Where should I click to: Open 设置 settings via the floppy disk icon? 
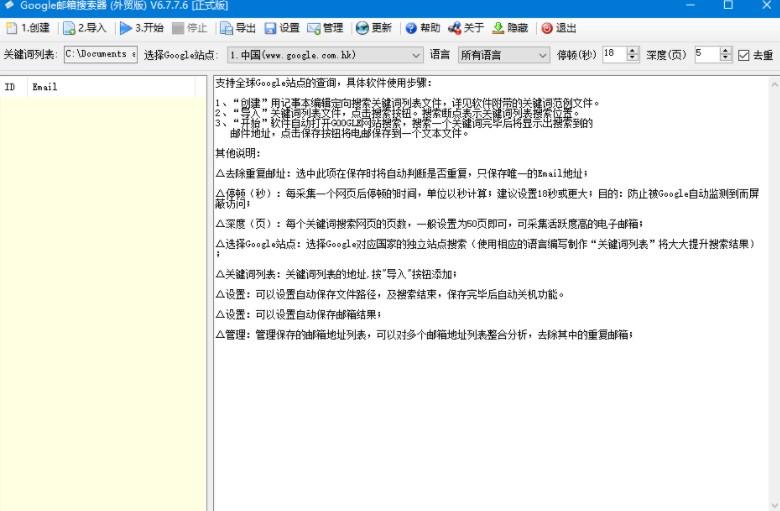point(270,28)
